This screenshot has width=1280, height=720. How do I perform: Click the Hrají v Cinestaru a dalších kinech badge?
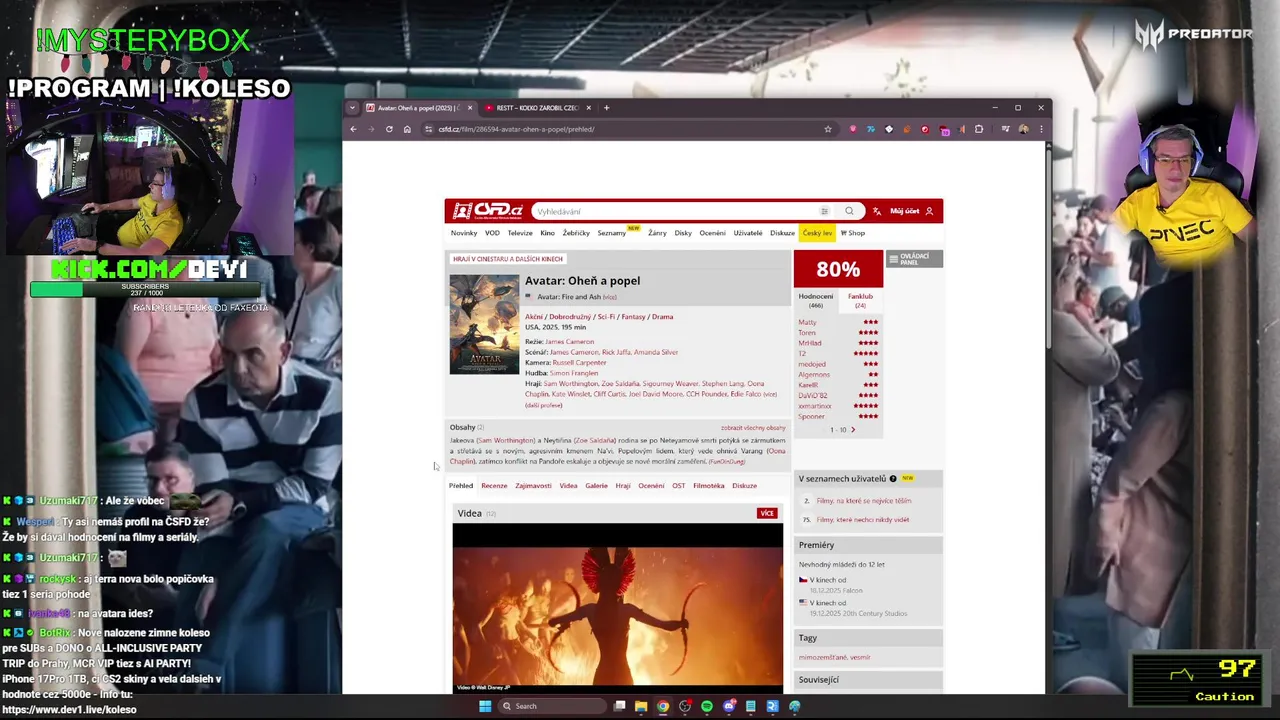point(508,259)
